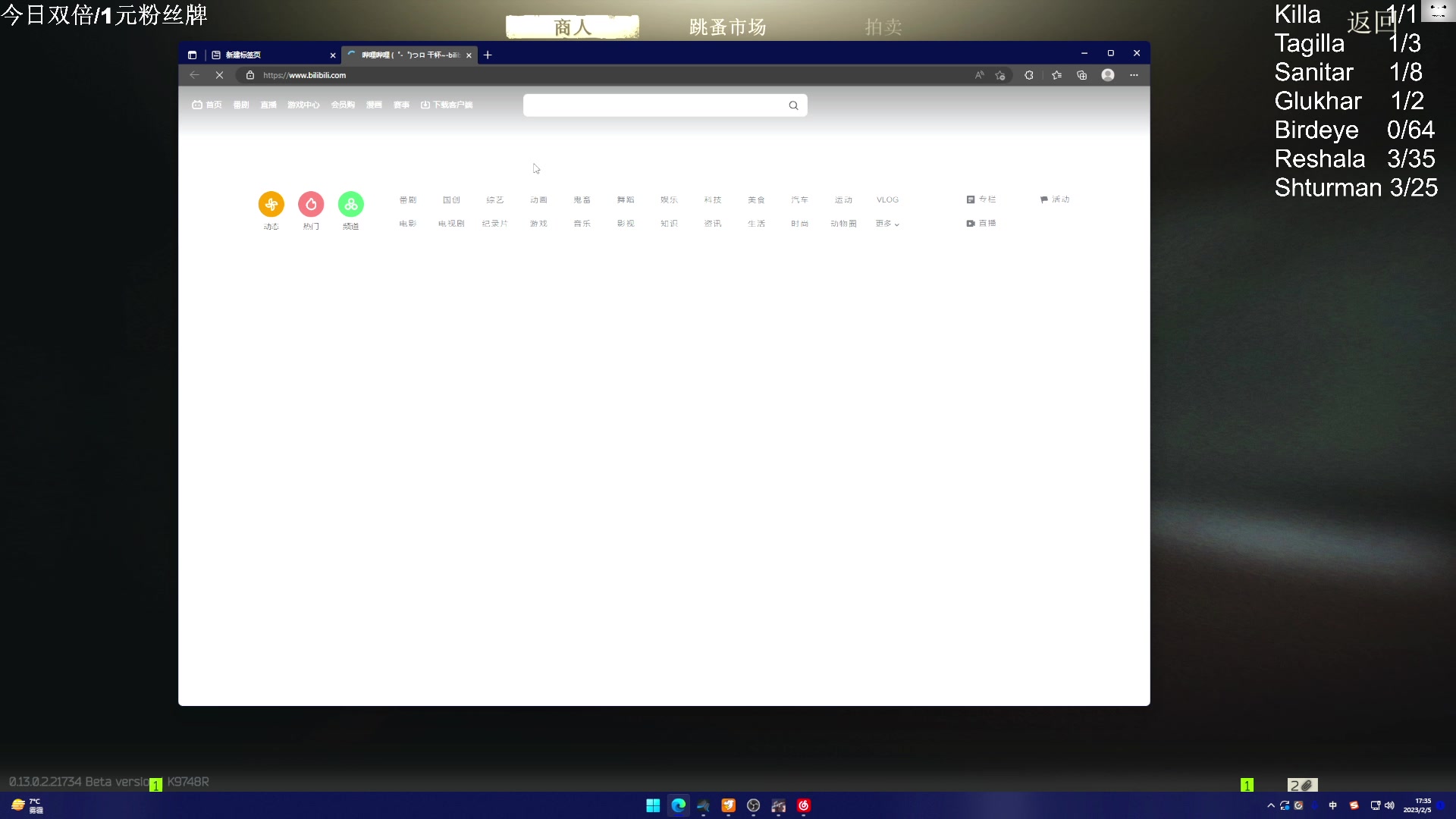The width and height of the screenshot is (1456, 819).
Task: Open the 专栏 column link
Action: tap(981, 199)
